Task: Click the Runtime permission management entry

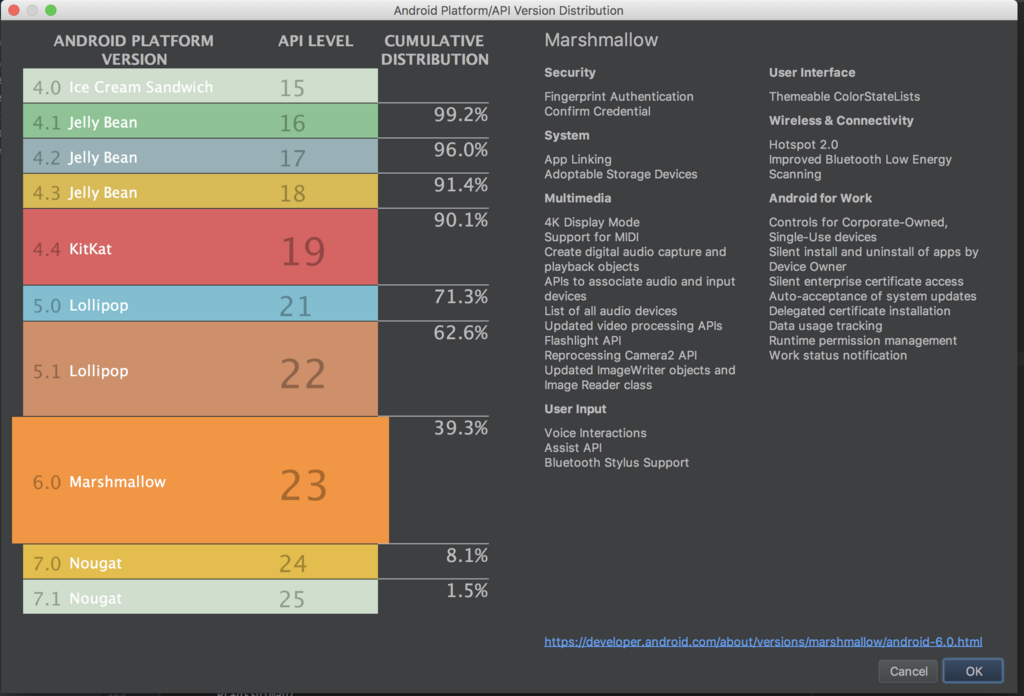Action: pyautogui.click(x=863, y=341)
